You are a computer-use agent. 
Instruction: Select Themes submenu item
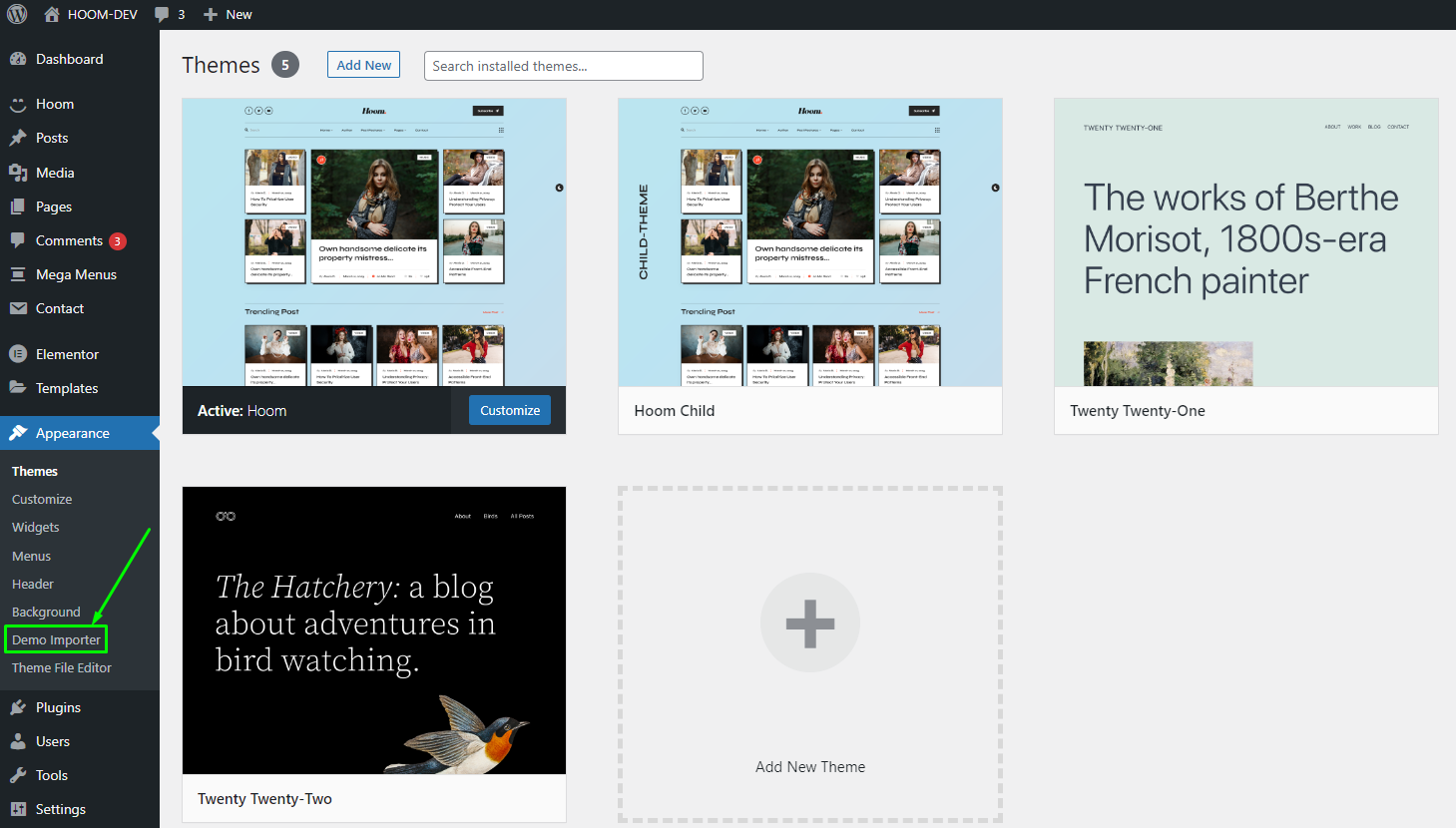pyautogui.click(x=35, y=471)
